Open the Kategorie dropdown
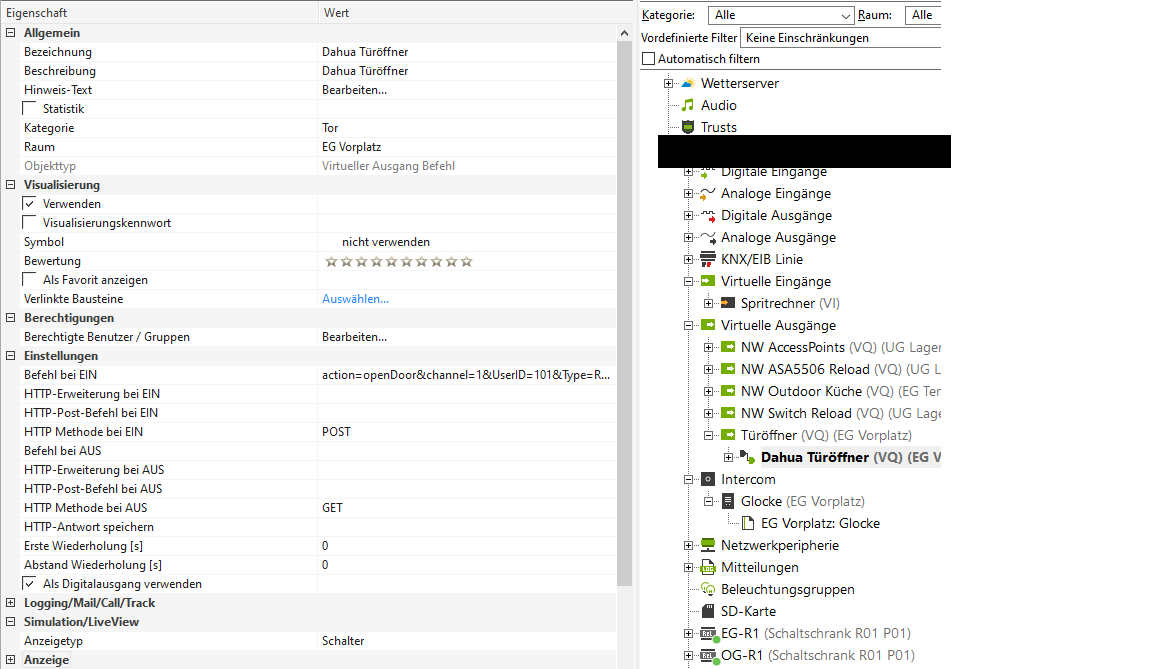1152x669 pixels. pos(847,15)
